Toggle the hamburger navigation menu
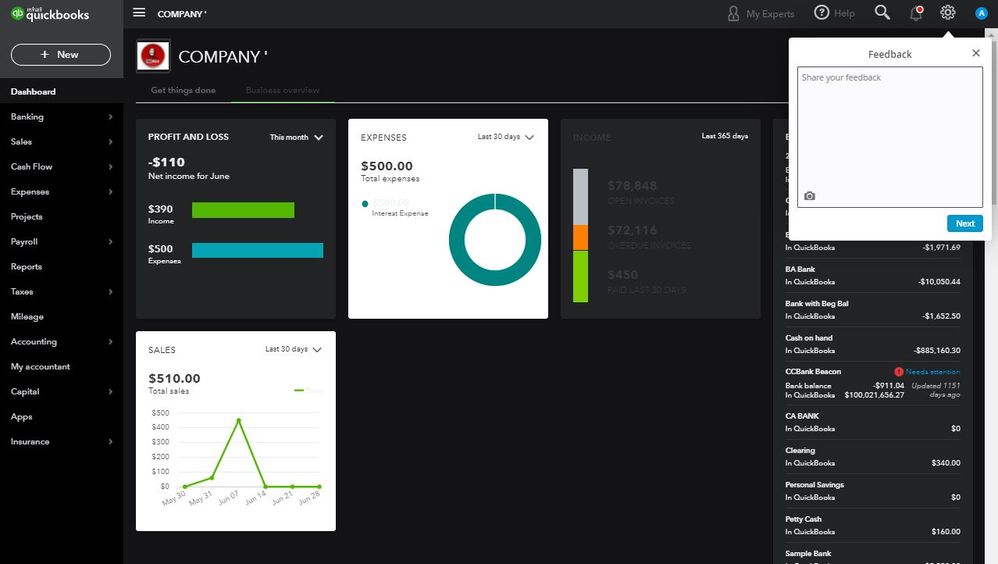This screenshot has width=998, height=564. click(139, 13)
